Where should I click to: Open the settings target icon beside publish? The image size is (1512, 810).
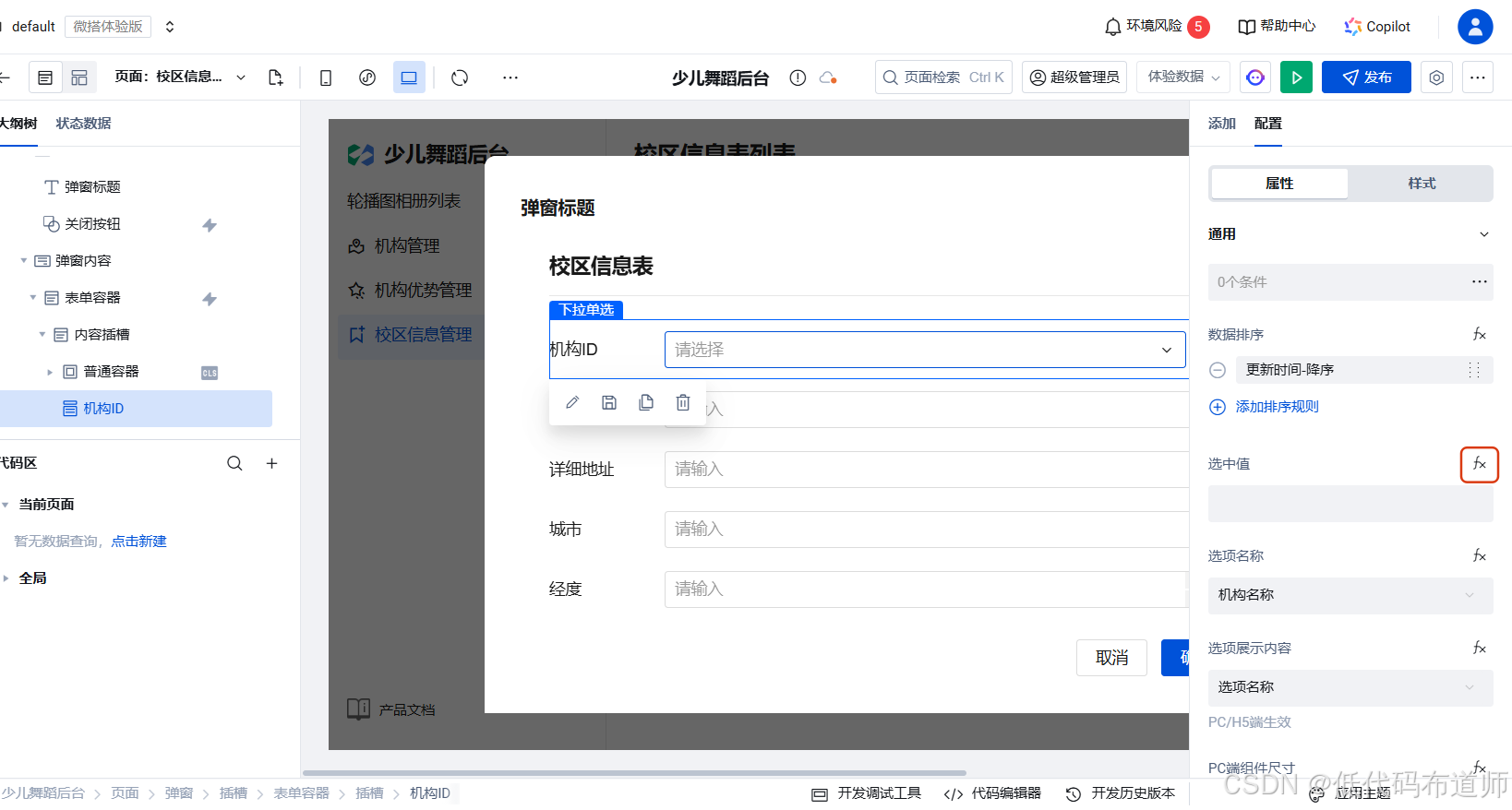click(1436, 77)
